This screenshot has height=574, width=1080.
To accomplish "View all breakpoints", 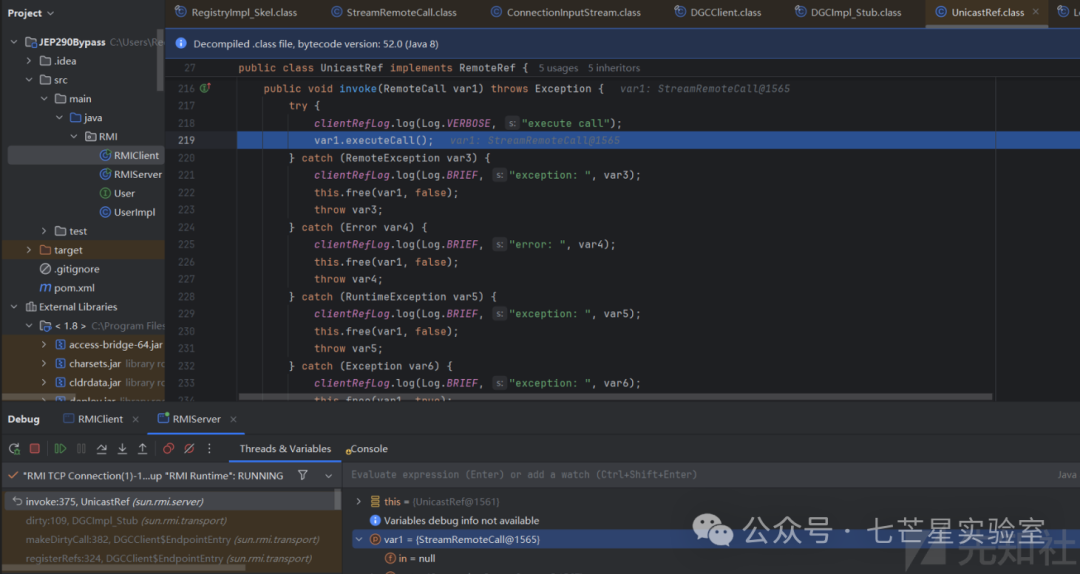I will (x=168, y=449).
